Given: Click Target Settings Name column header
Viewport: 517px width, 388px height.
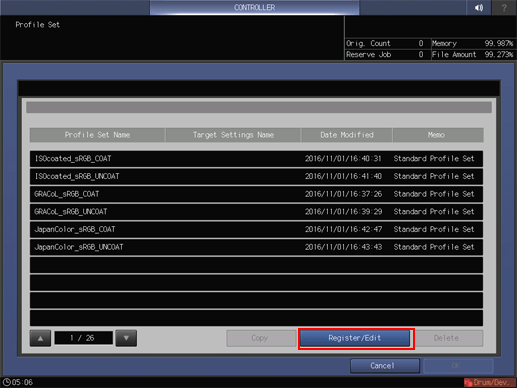Looking at the screenshot, I should point(233,135).
